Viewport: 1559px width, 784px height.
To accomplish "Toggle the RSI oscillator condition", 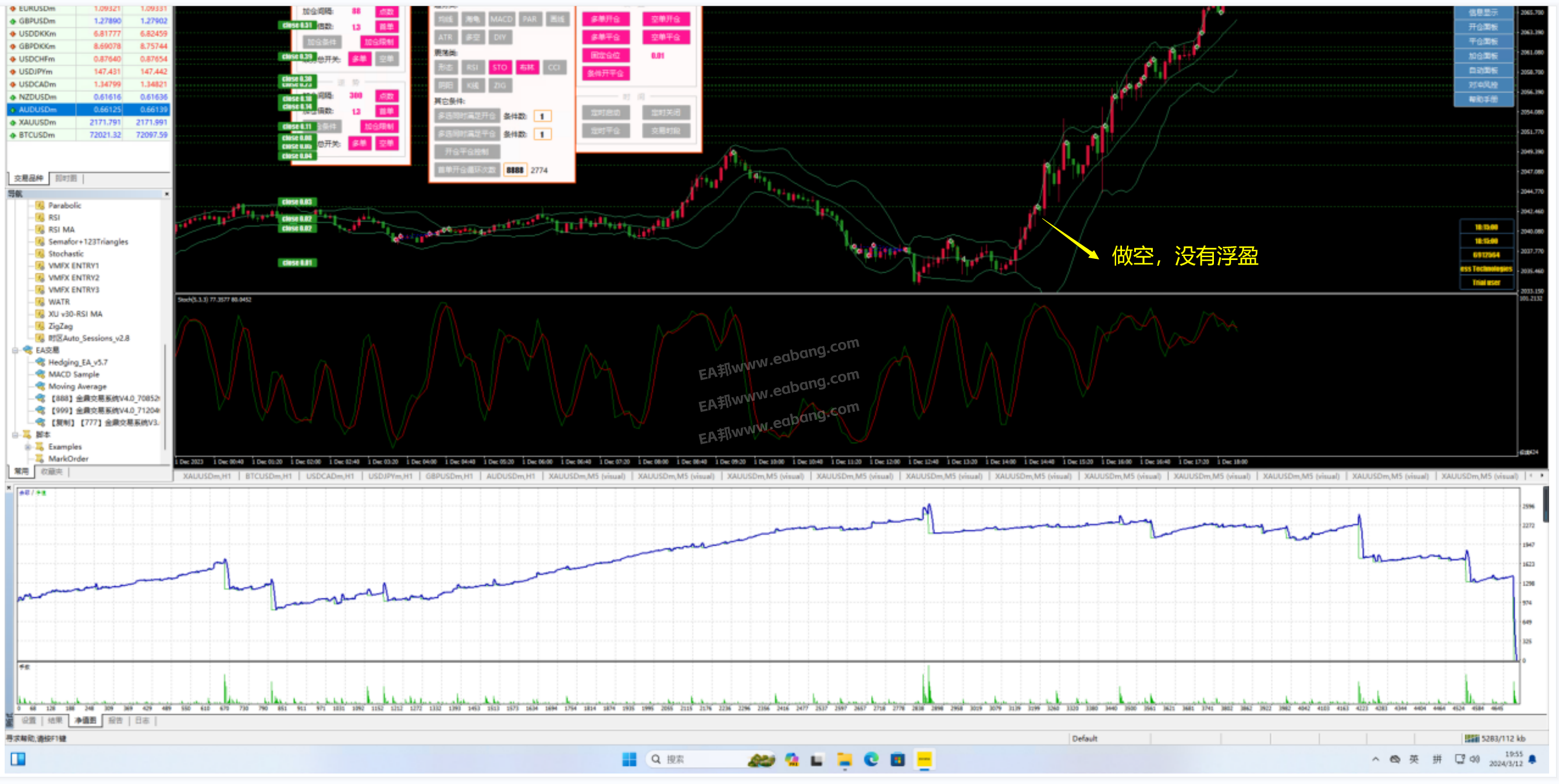I will click(472, 67).
